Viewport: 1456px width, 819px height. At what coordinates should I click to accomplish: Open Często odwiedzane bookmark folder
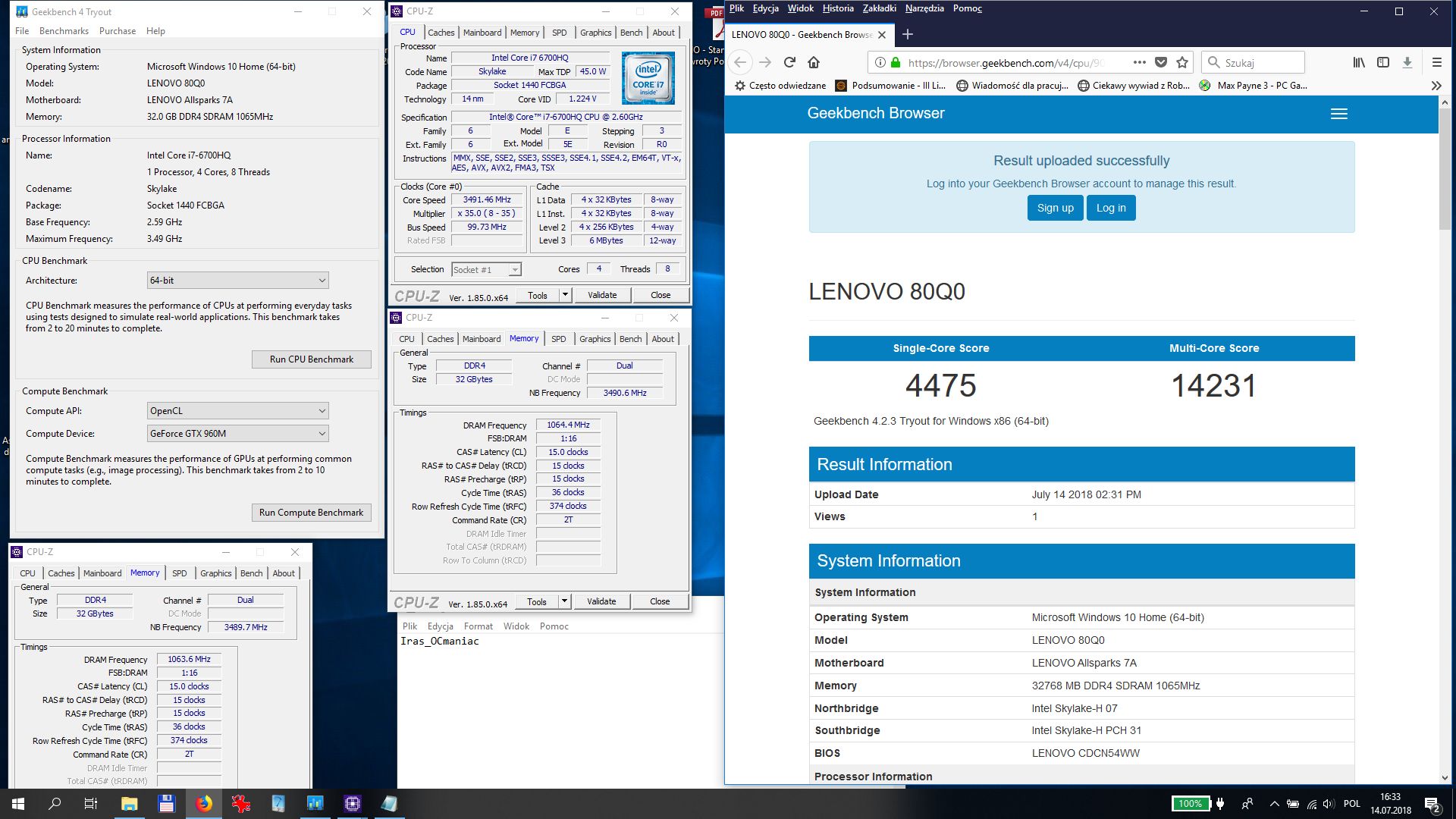coord(780,86)
